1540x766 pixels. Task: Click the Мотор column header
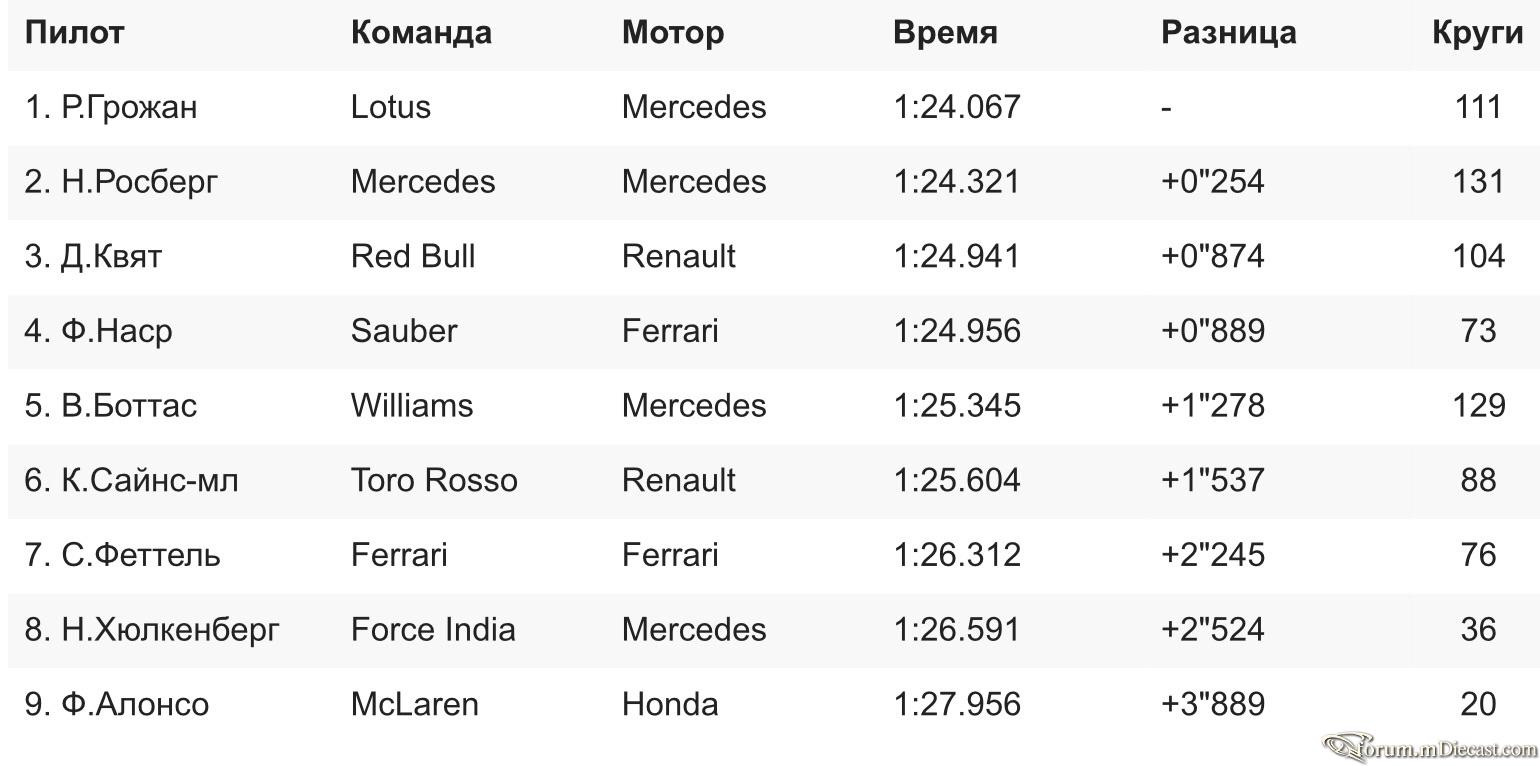pos(673,33)
